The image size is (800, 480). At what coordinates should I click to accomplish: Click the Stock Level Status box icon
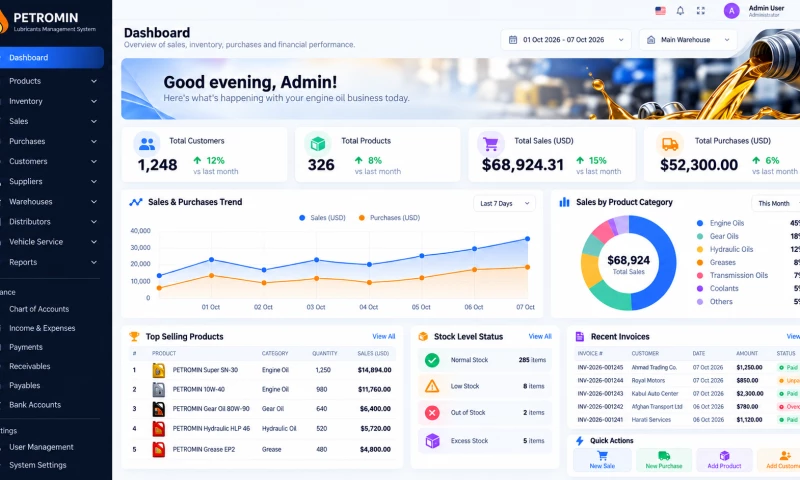[423, 337]
